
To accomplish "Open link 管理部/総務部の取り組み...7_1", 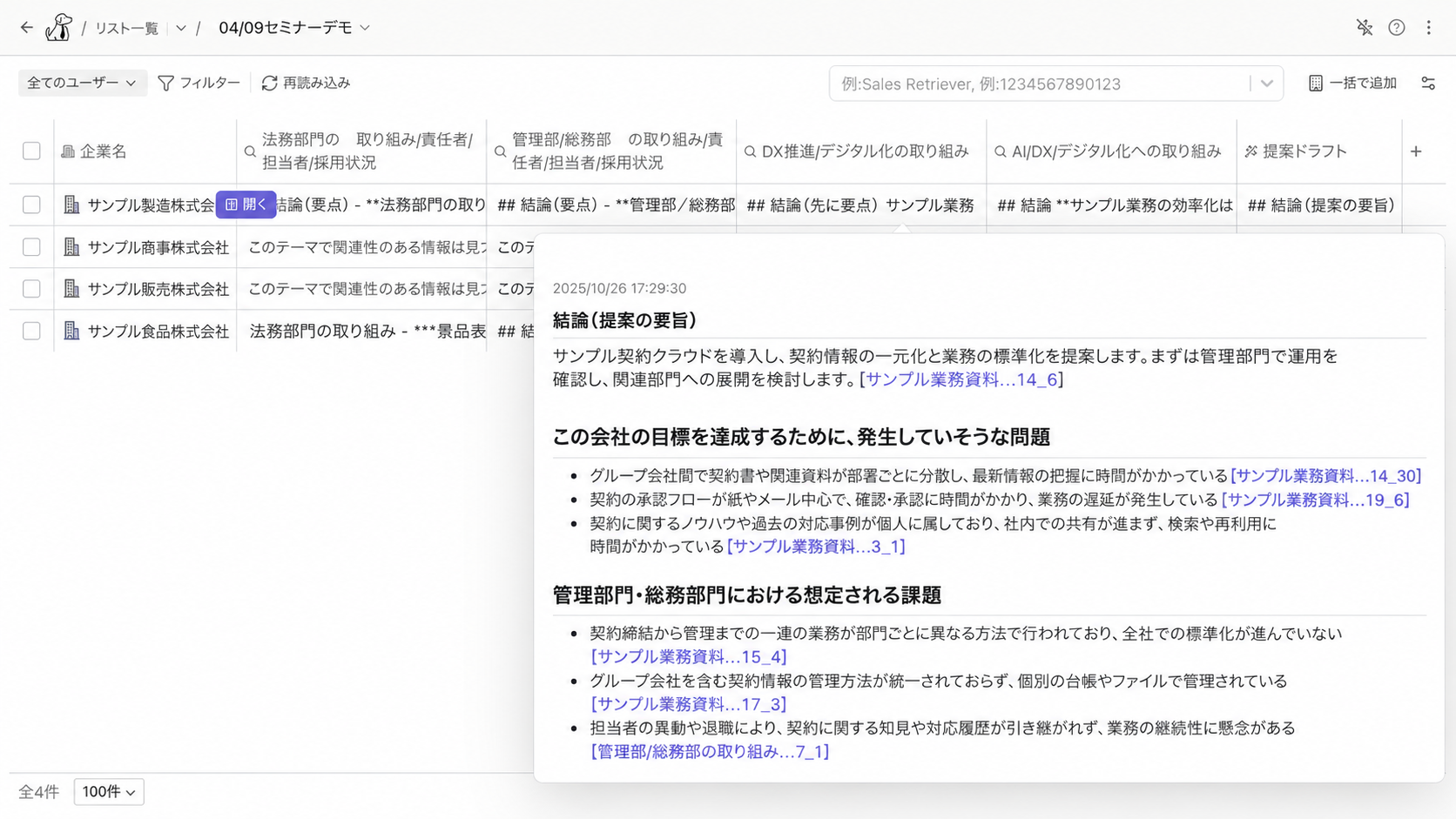I will click(x=710, y=751).
